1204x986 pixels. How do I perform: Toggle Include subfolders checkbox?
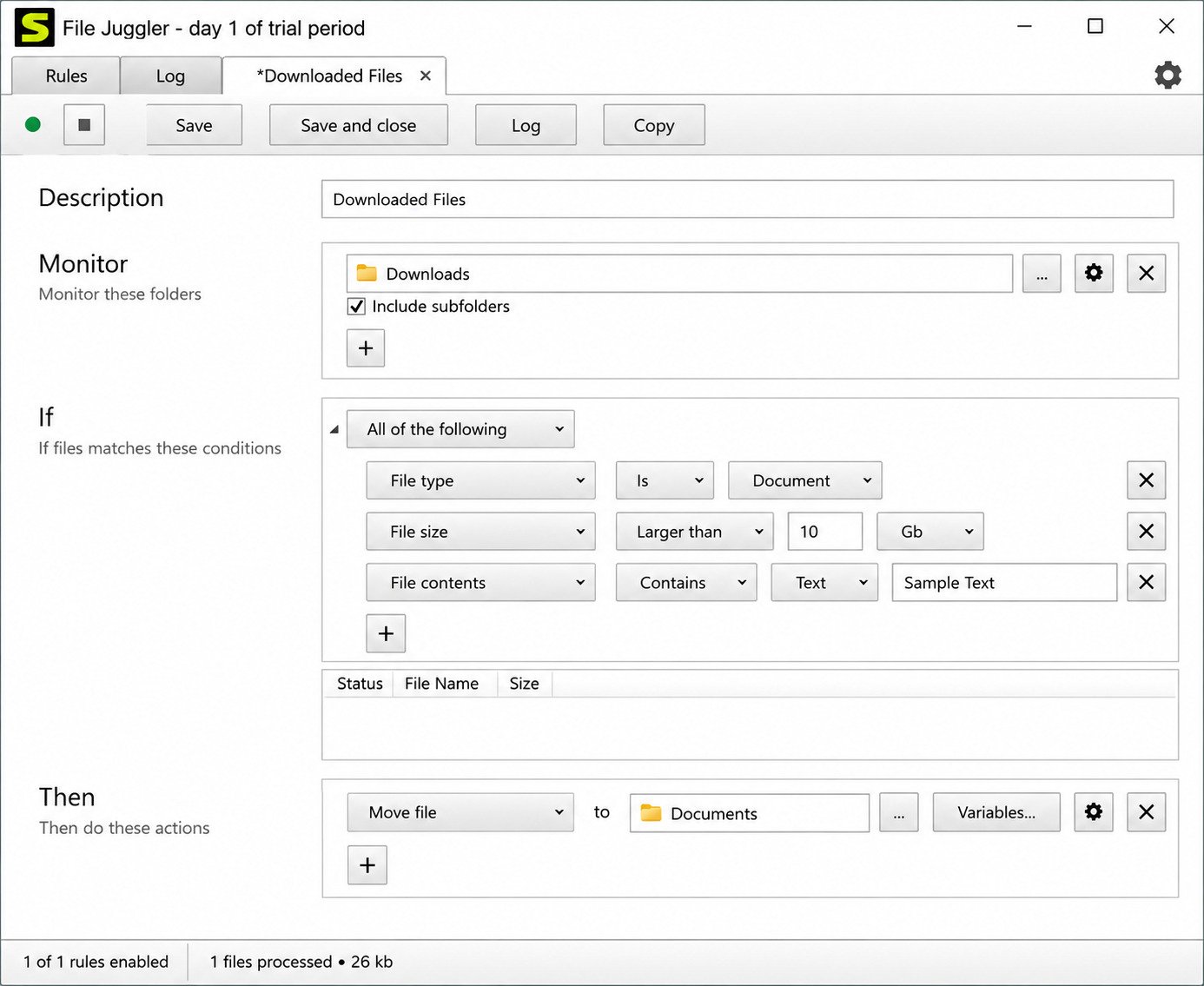[356, 307]
